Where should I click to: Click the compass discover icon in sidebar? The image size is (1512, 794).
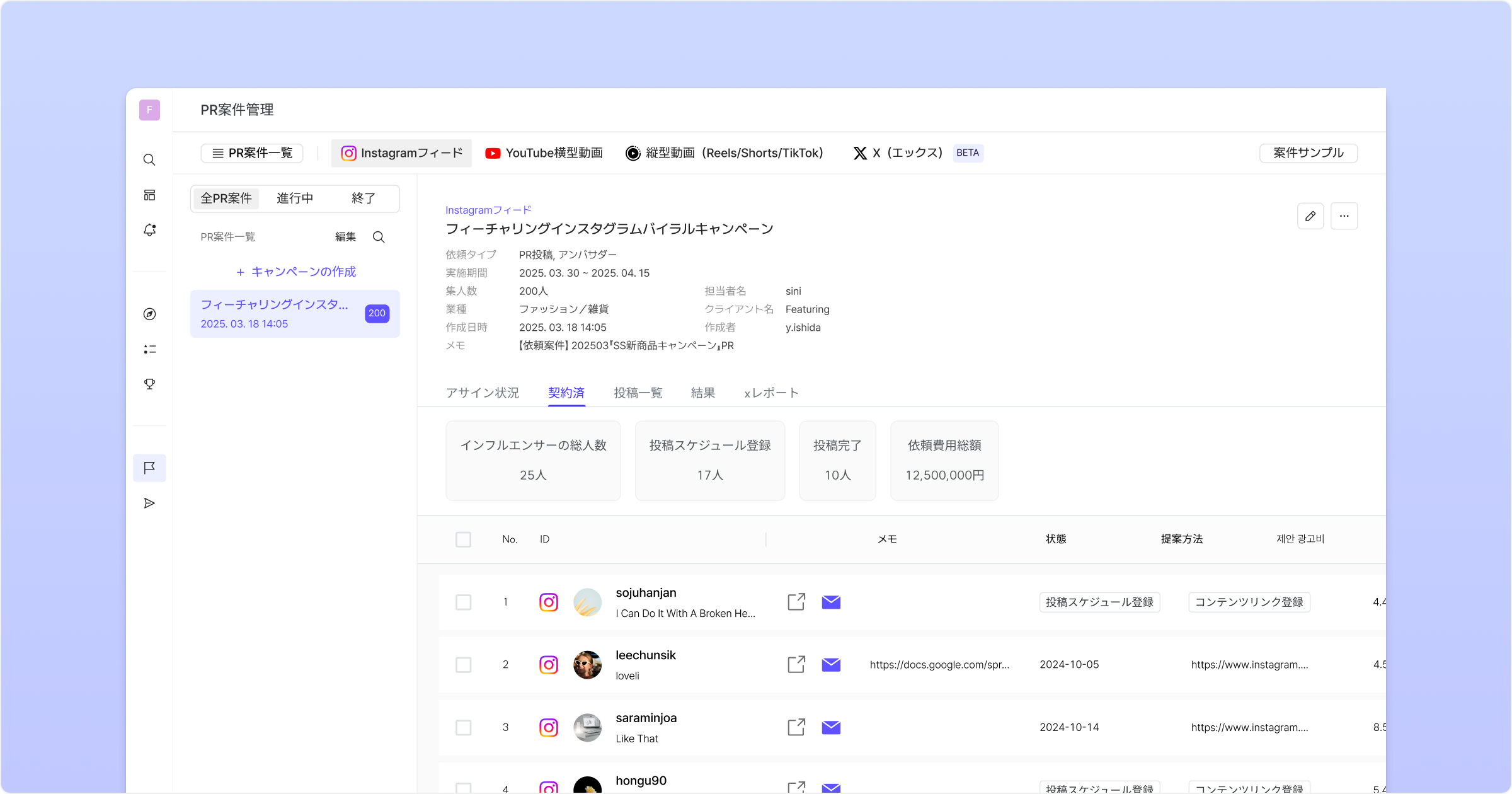tap(149, 314)
